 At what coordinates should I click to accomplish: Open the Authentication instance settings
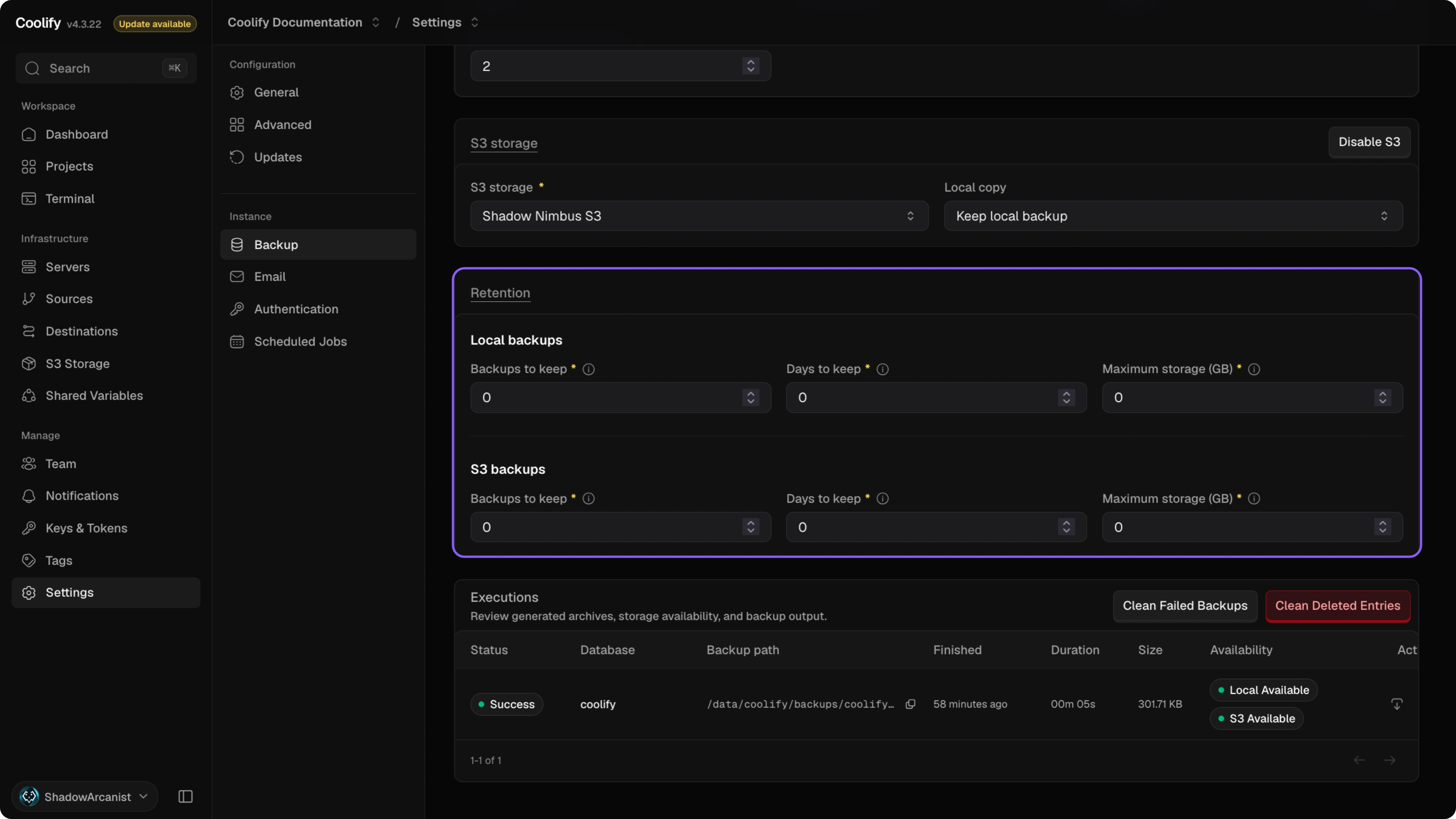click(x=318, y=309)
